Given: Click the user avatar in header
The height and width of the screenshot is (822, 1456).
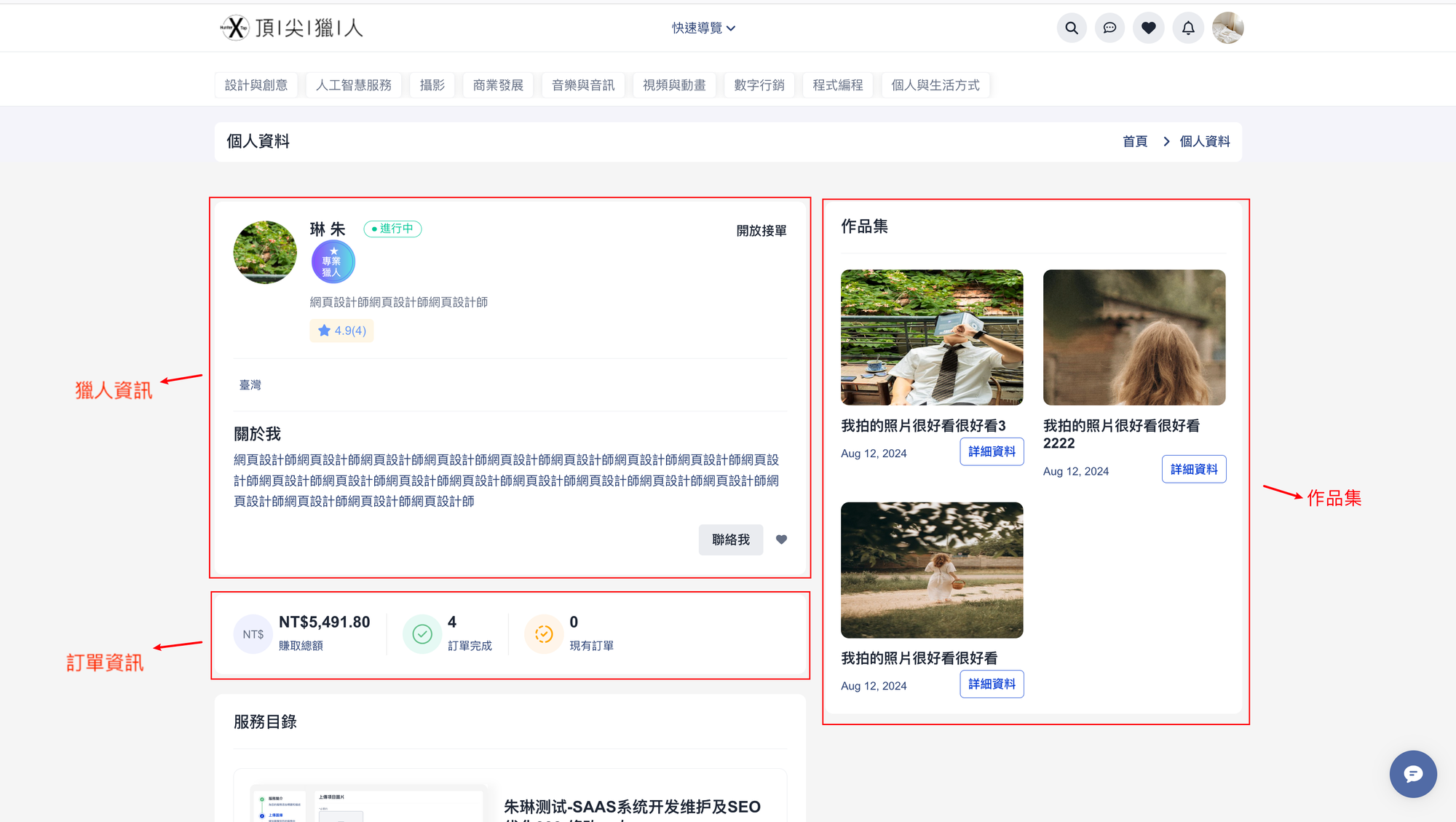Looking at the screenshot, I should [1227, 28].
